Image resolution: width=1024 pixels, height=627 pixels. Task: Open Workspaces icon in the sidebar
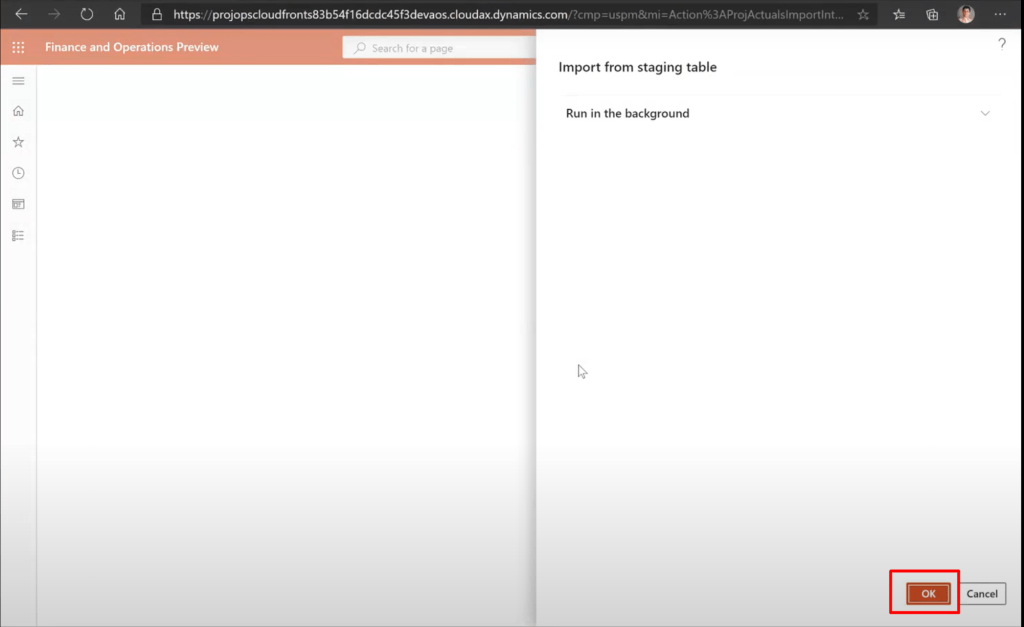(x=18, y=204)
